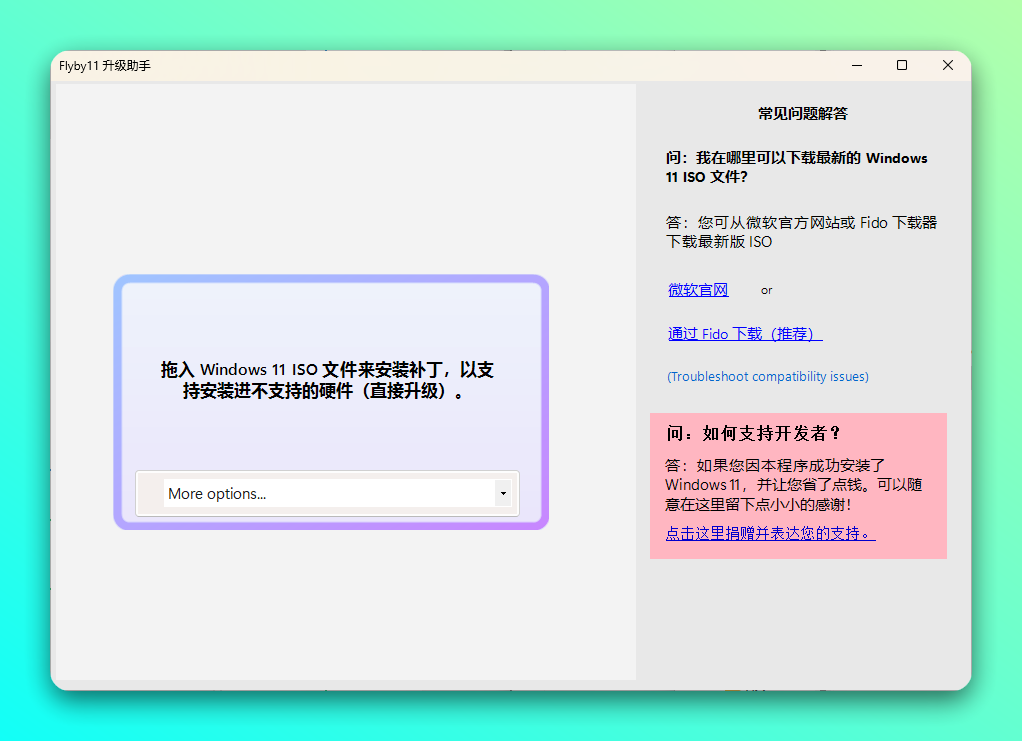Click the 通过 Fido 下载（推荐） link

click(745, 334)
